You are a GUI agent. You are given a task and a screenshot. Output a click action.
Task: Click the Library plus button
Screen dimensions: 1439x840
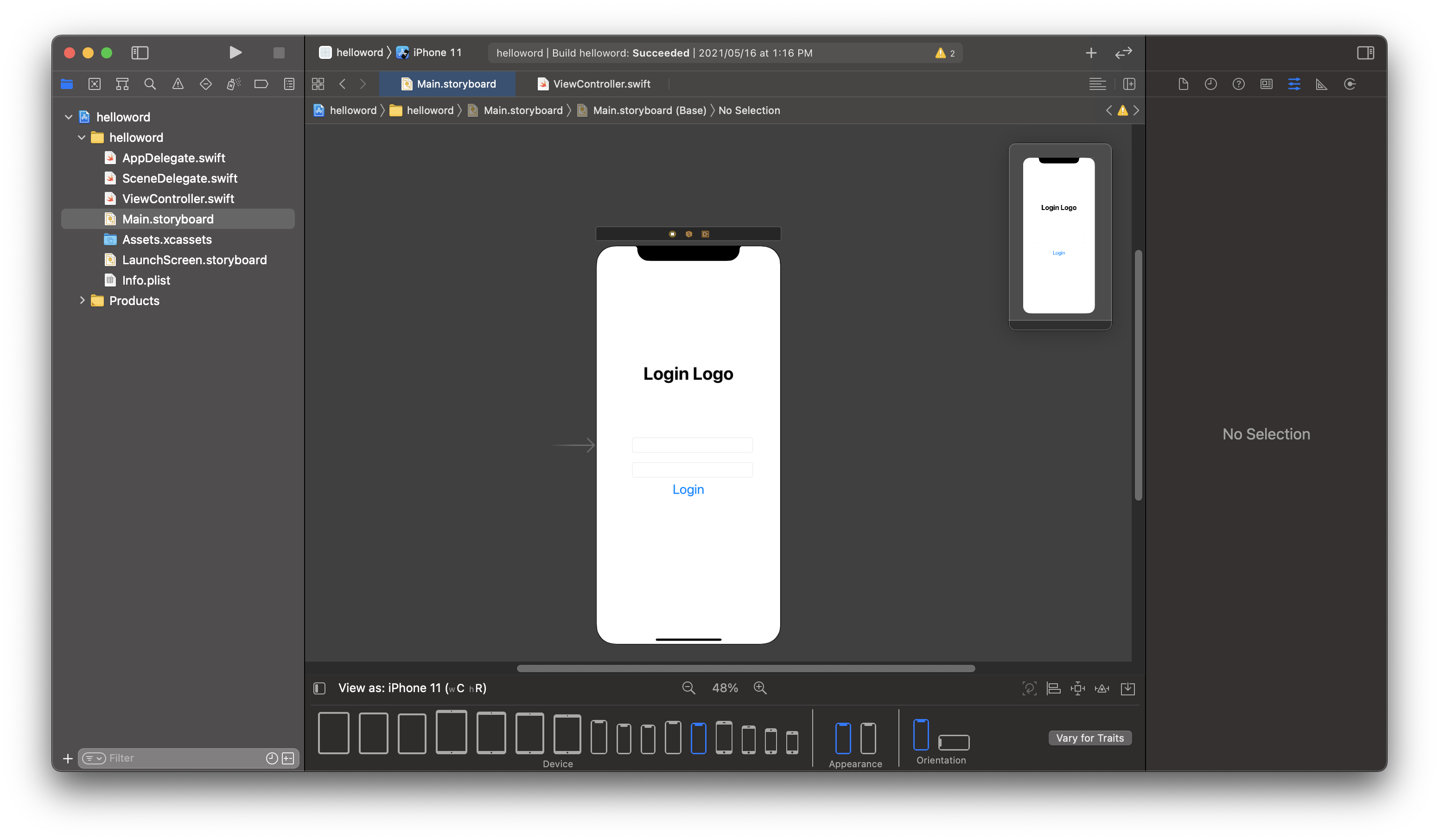point(1091,52)
